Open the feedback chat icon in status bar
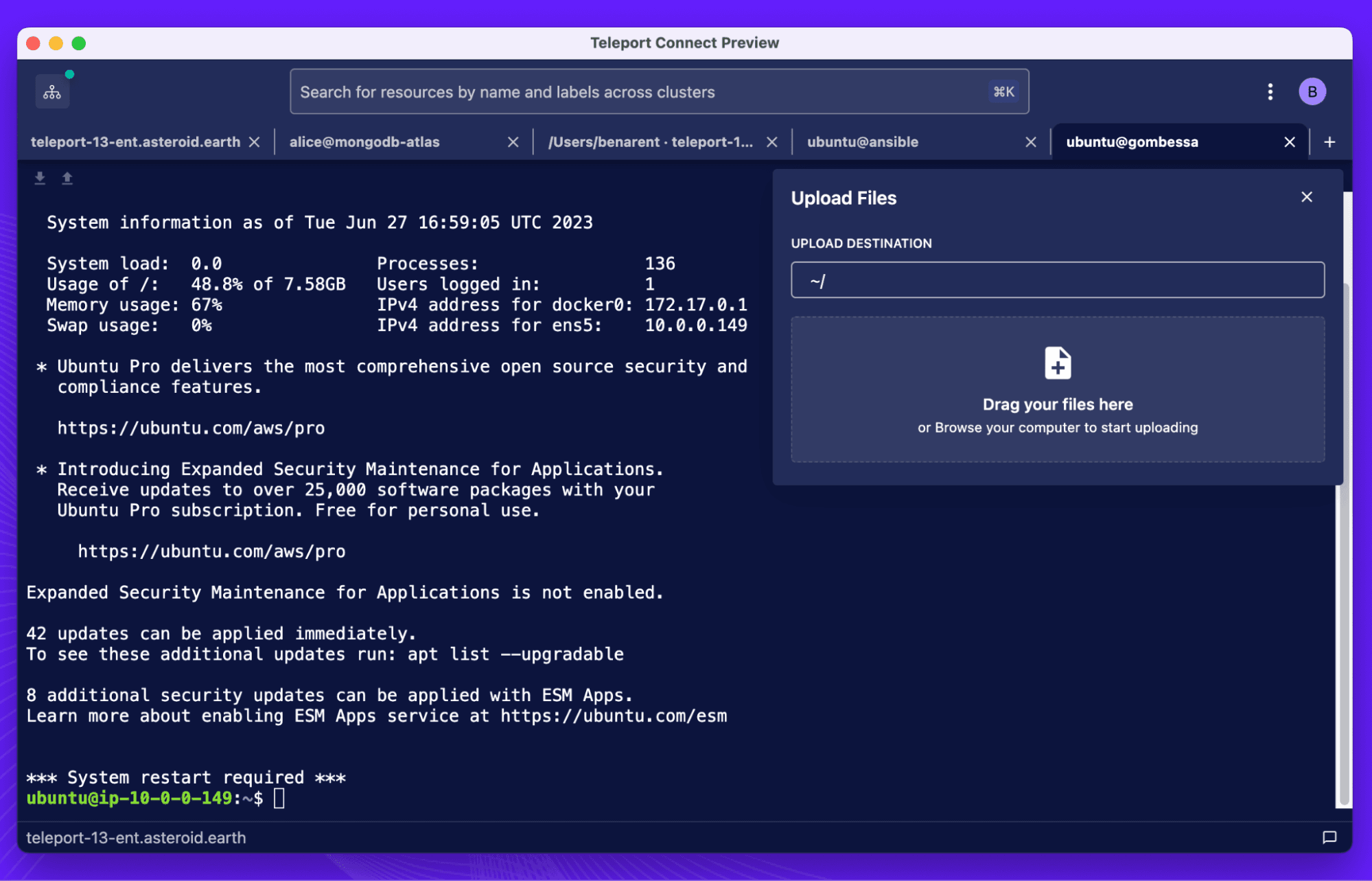 [x=1329, y=837]
